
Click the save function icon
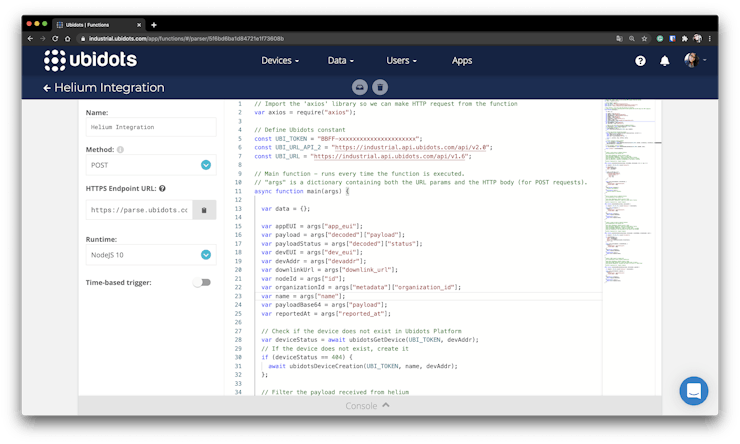point(360,87)
